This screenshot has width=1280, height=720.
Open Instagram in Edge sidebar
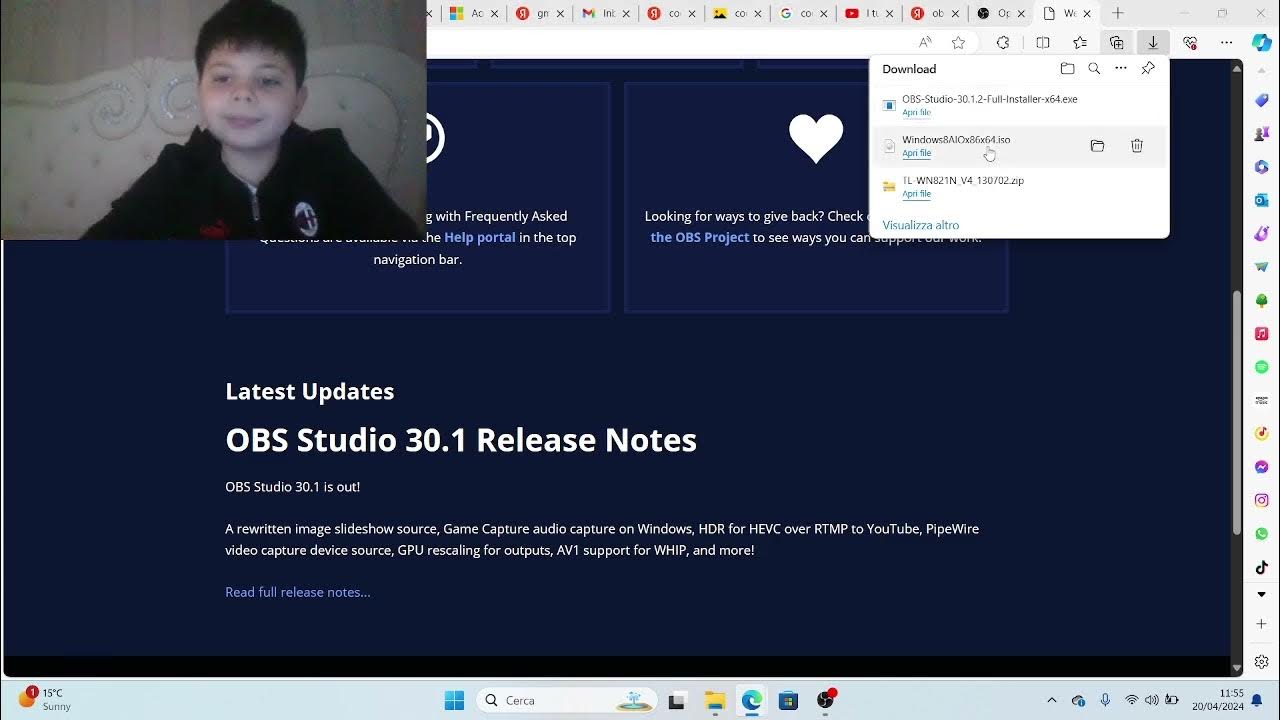click(1262, 500)
